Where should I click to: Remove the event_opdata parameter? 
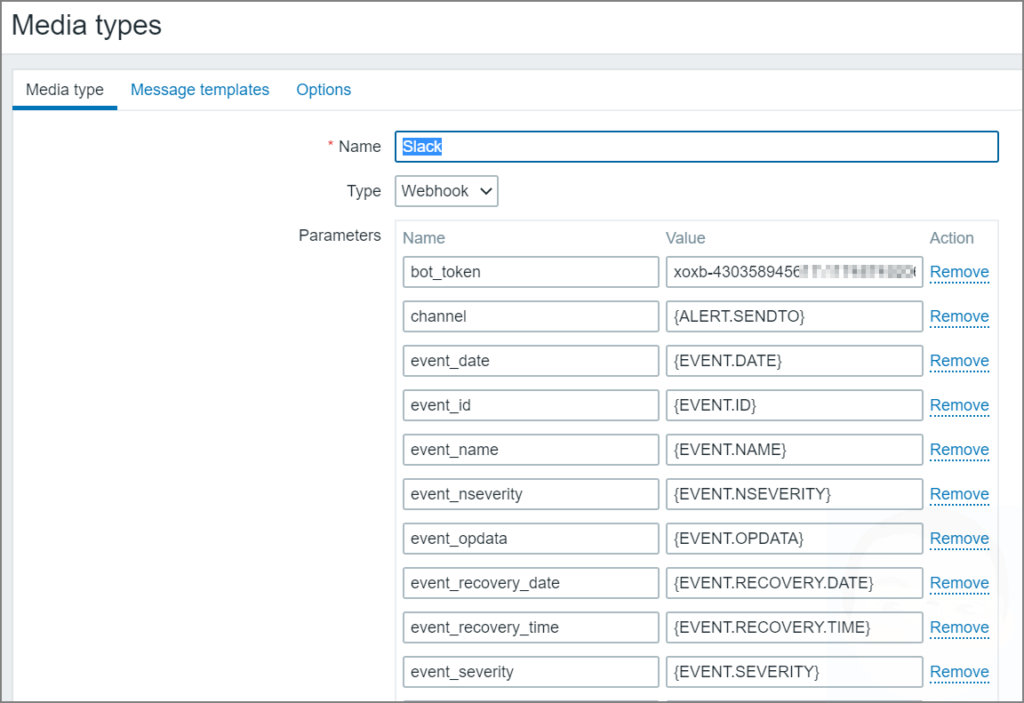tap(958, 538)
